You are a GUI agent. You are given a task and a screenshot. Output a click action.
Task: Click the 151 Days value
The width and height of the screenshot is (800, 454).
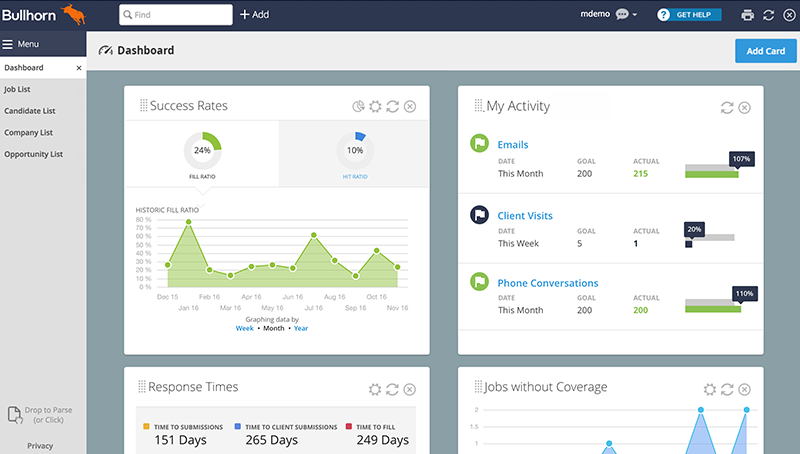181,440
